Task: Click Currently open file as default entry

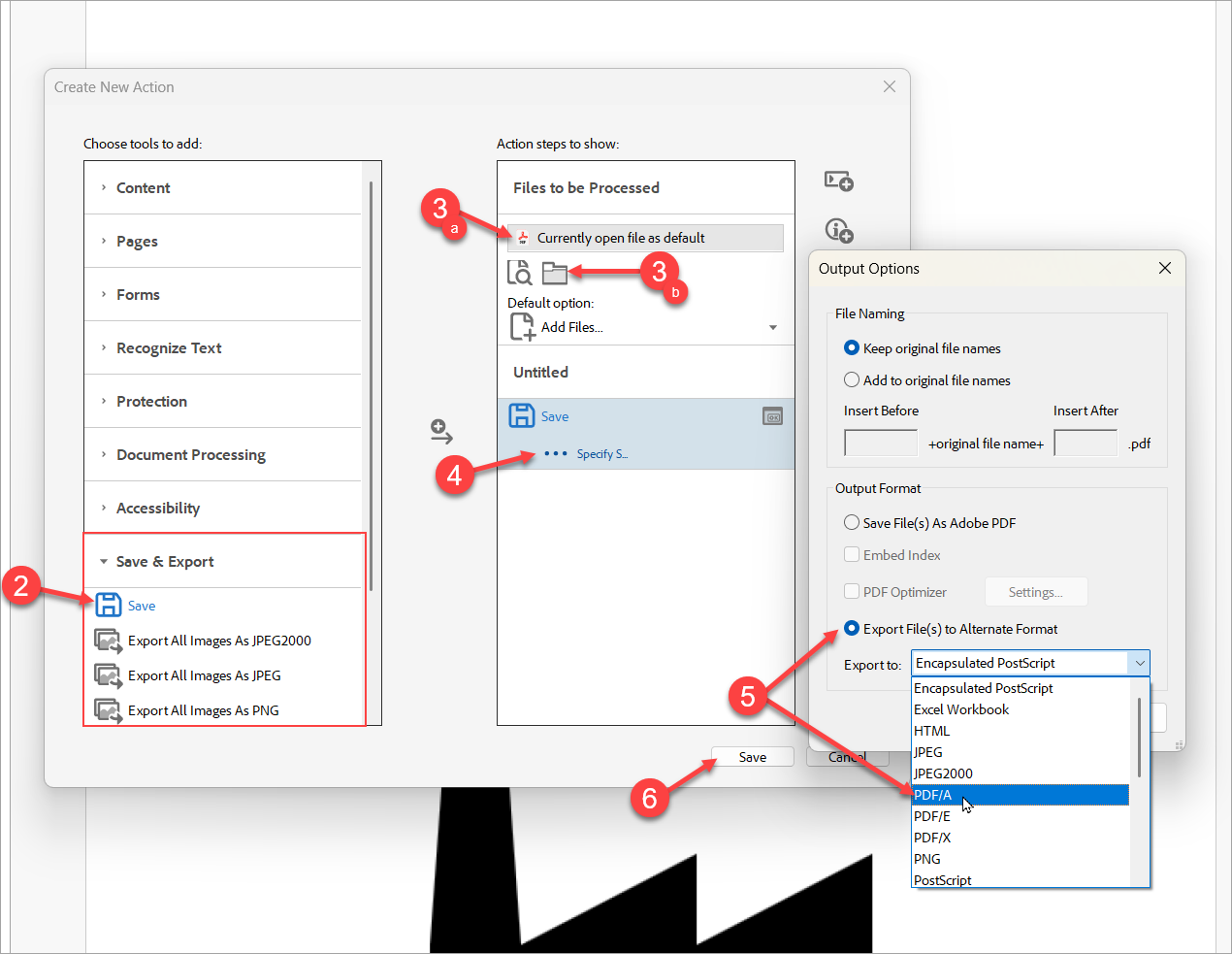Action: 645,238
